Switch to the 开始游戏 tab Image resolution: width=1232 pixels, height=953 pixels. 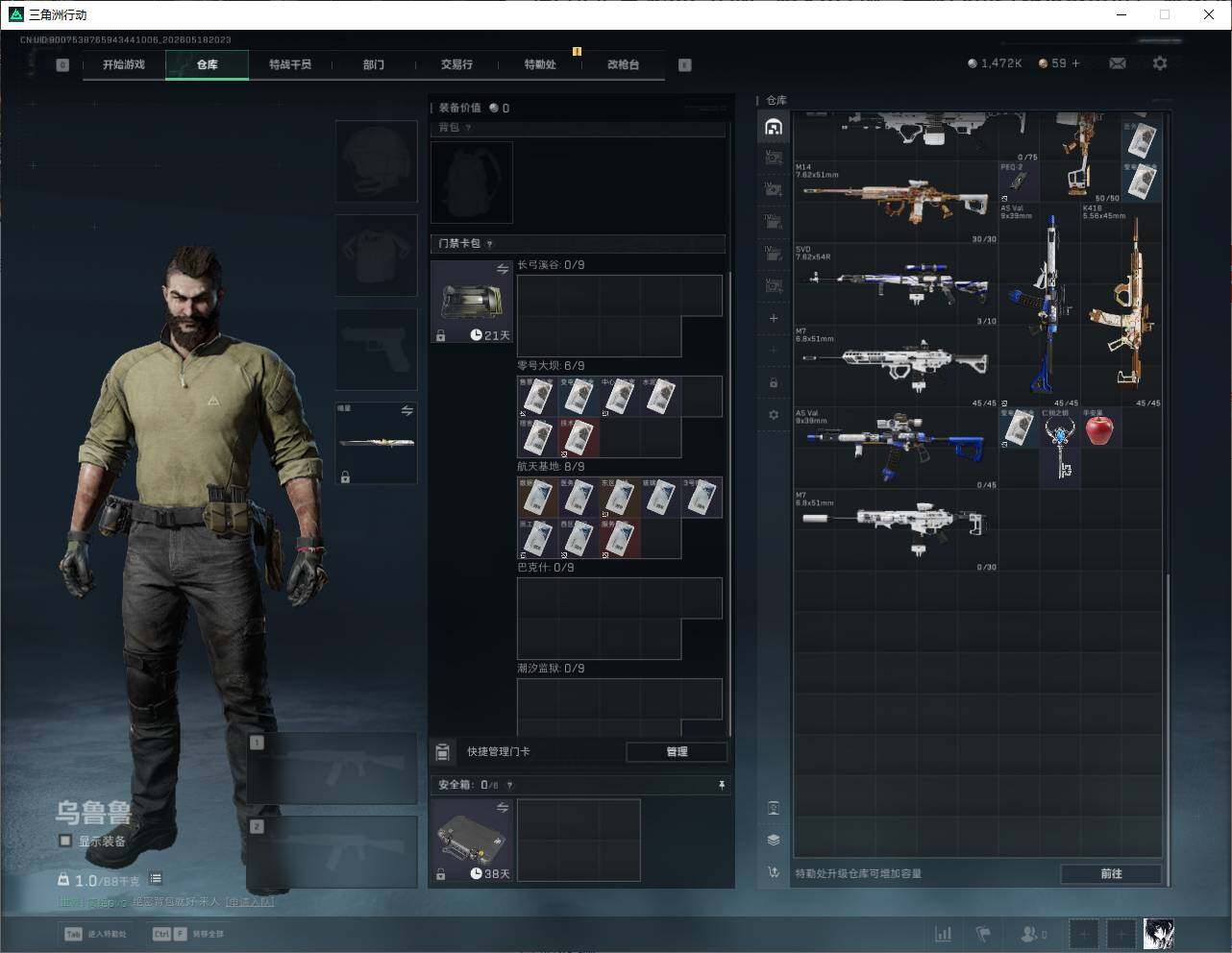pos(124,64)
